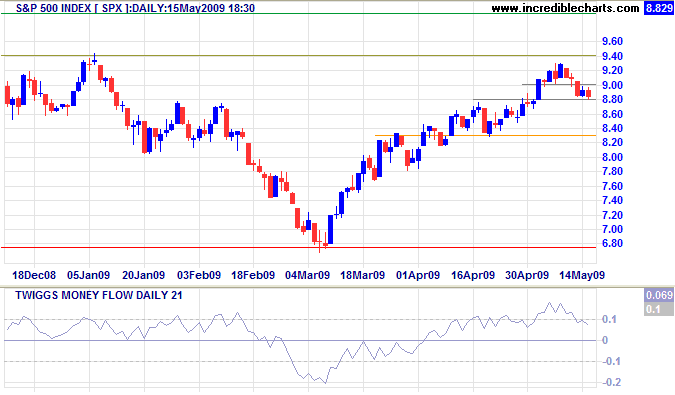Click the orange horizontal line at 8.30

pos(486,136)
